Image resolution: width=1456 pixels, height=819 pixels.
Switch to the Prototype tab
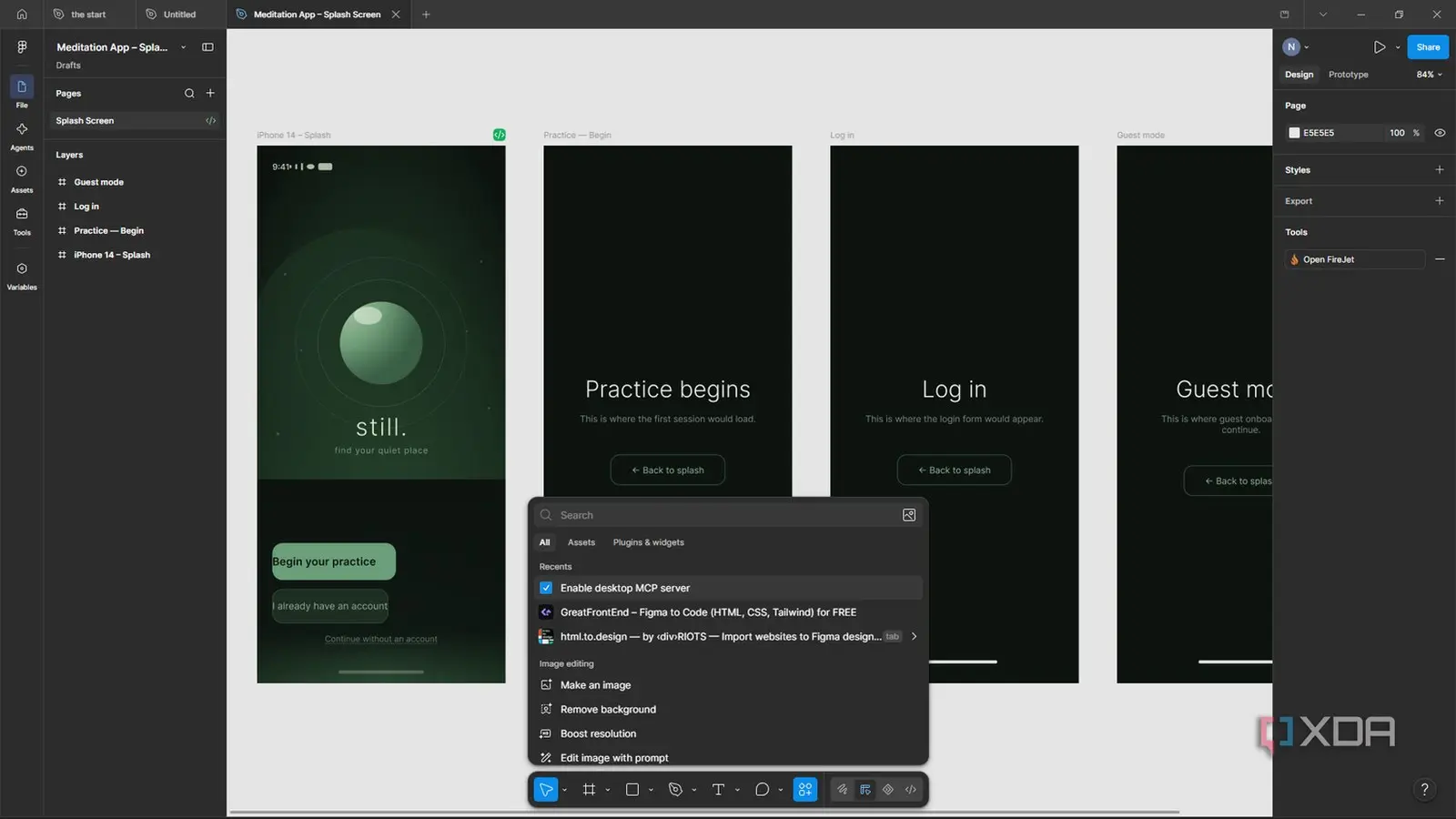click(x=1348, y=75)
